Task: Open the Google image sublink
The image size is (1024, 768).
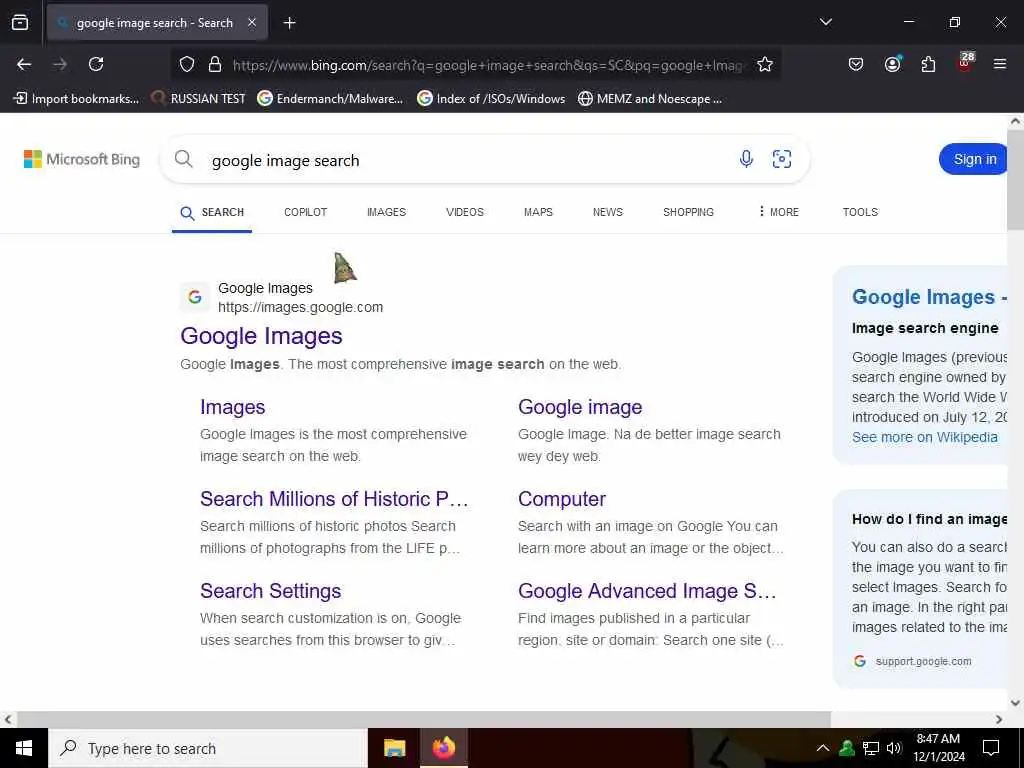Action: [x=580, y=407]
